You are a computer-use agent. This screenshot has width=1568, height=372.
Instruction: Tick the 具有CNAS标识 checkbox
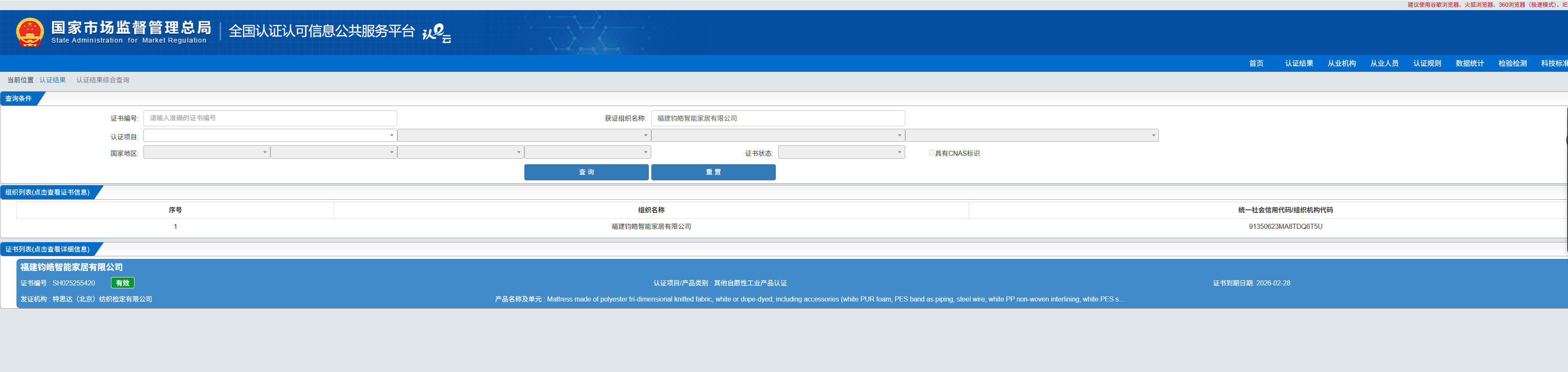click(x=931, y=153)
